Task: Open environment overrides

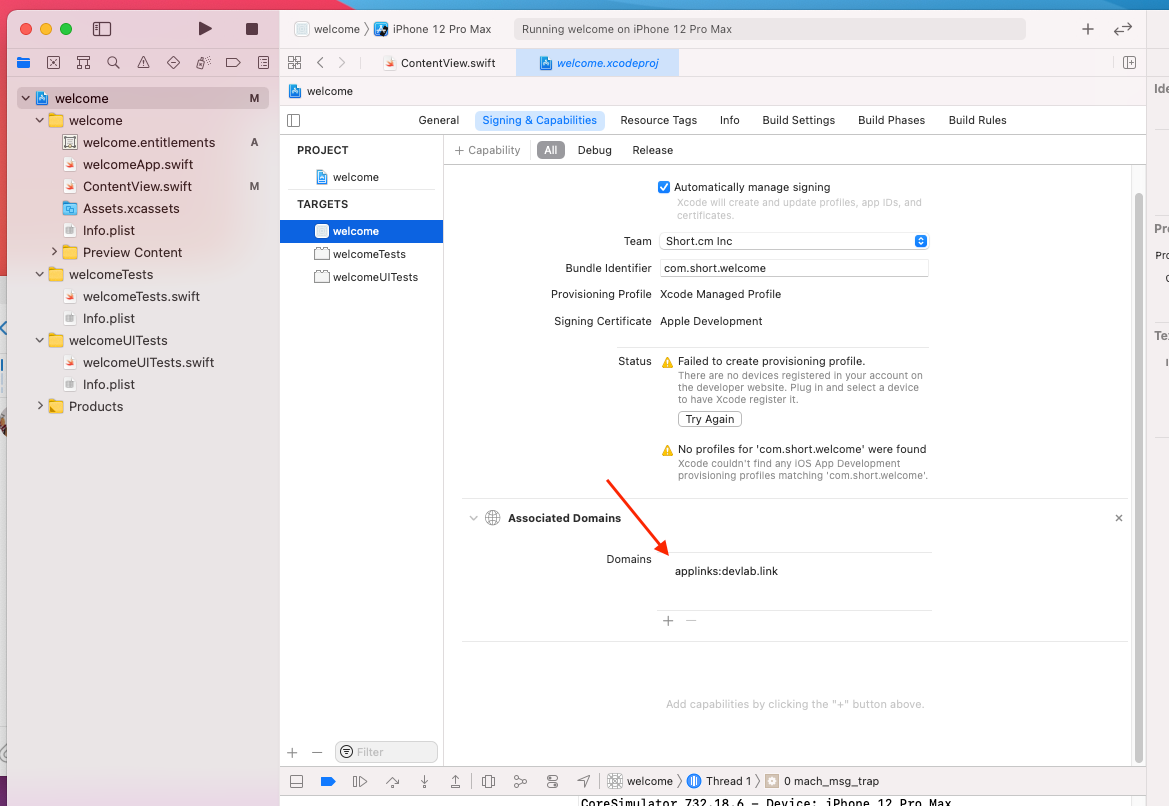Action: click(552, 781)
